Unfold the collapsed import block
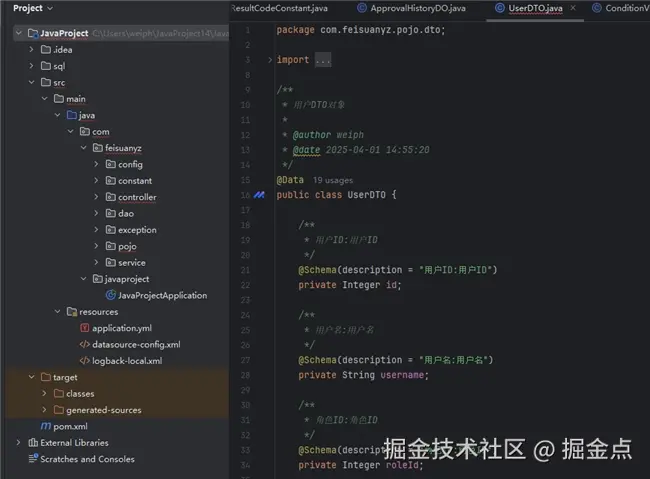Viewport: 650px width, 479px height. click(270, 60)
